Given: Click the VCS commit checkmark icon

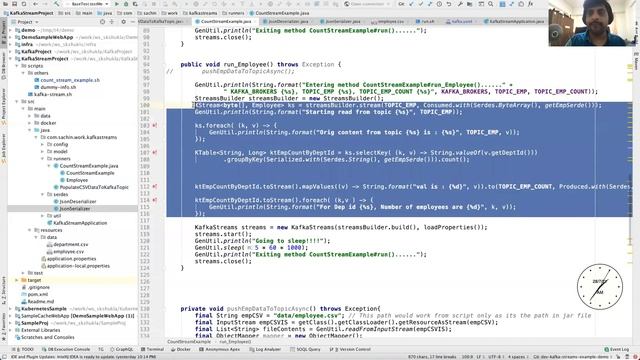Looking at the screenshot, I should [x=421, y=4].
